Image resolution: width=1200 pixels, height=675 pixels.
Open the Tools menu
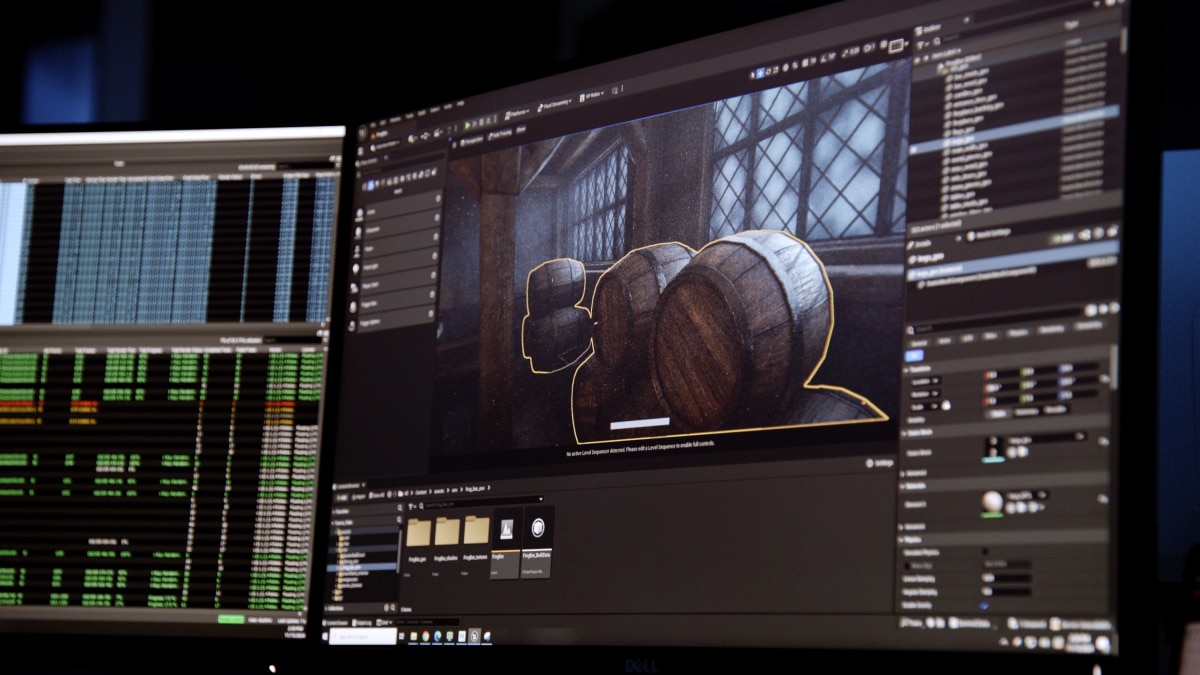click(410, 116)
